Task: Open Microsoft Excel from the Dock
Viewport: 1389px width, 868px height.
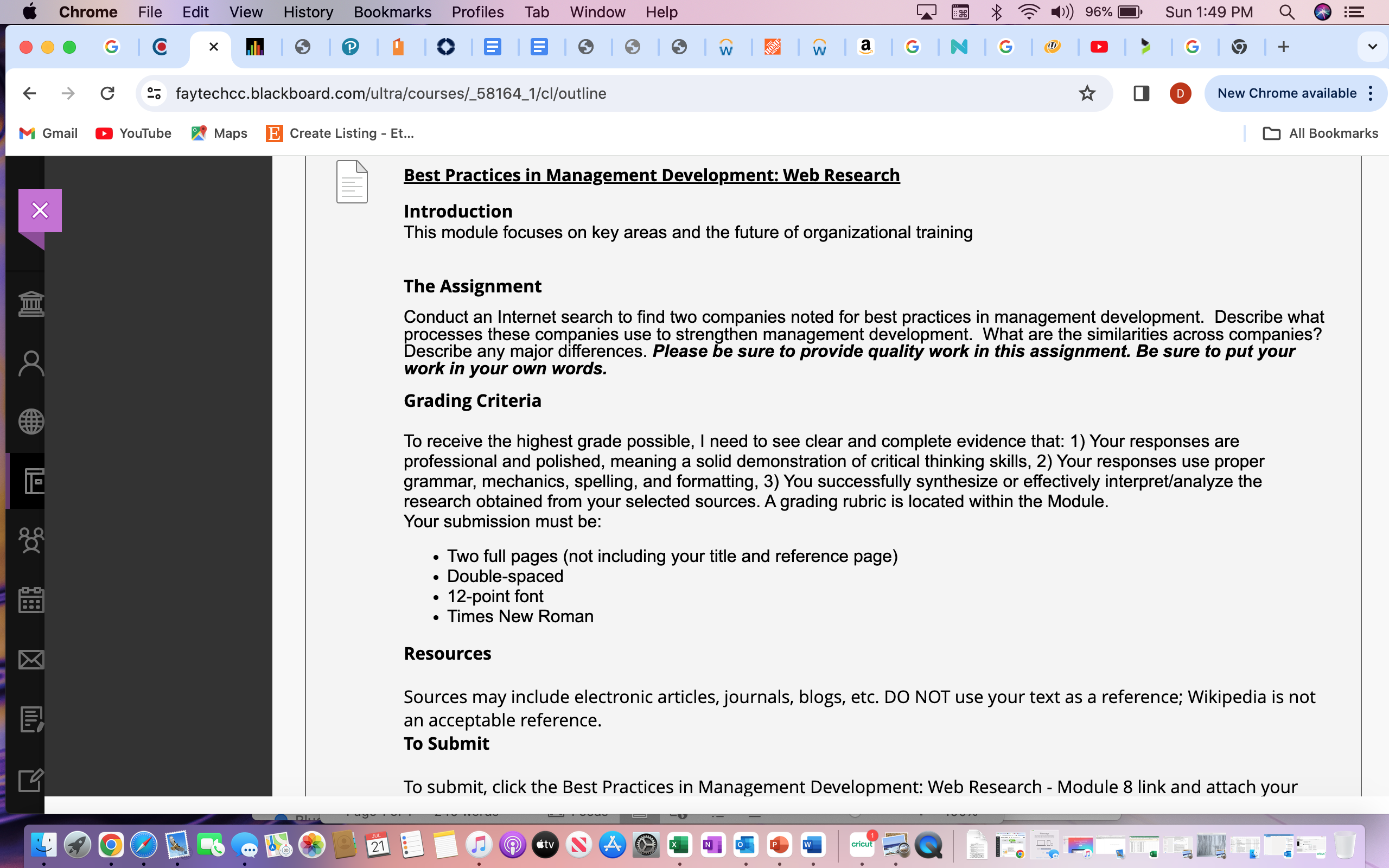Action: click(679, 845)
